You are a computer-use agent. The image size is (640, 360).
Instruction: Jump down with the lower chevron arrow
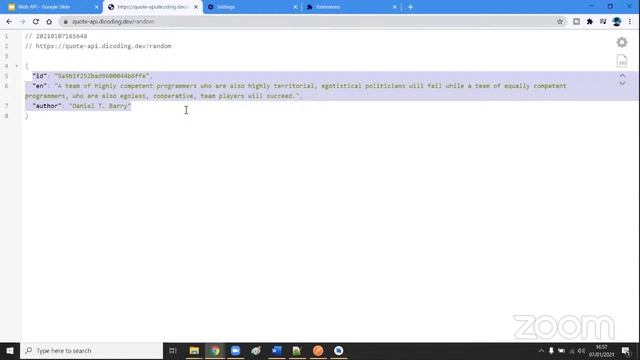[622, 83]
